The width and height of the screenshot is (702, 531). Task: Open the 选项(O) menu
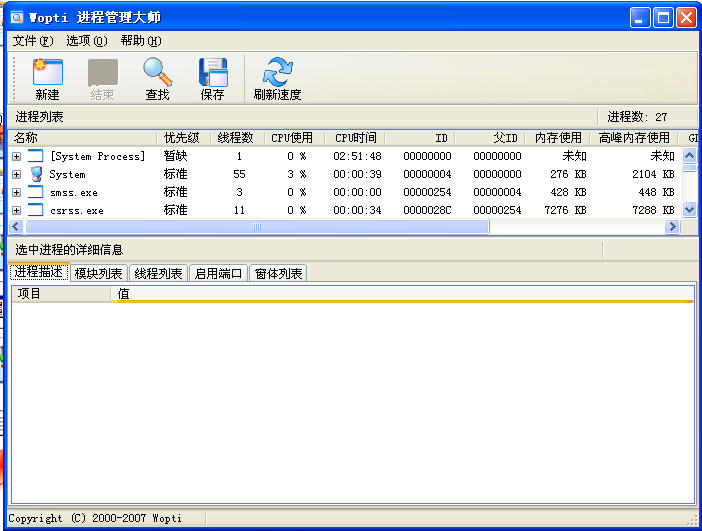pos(87,41)
